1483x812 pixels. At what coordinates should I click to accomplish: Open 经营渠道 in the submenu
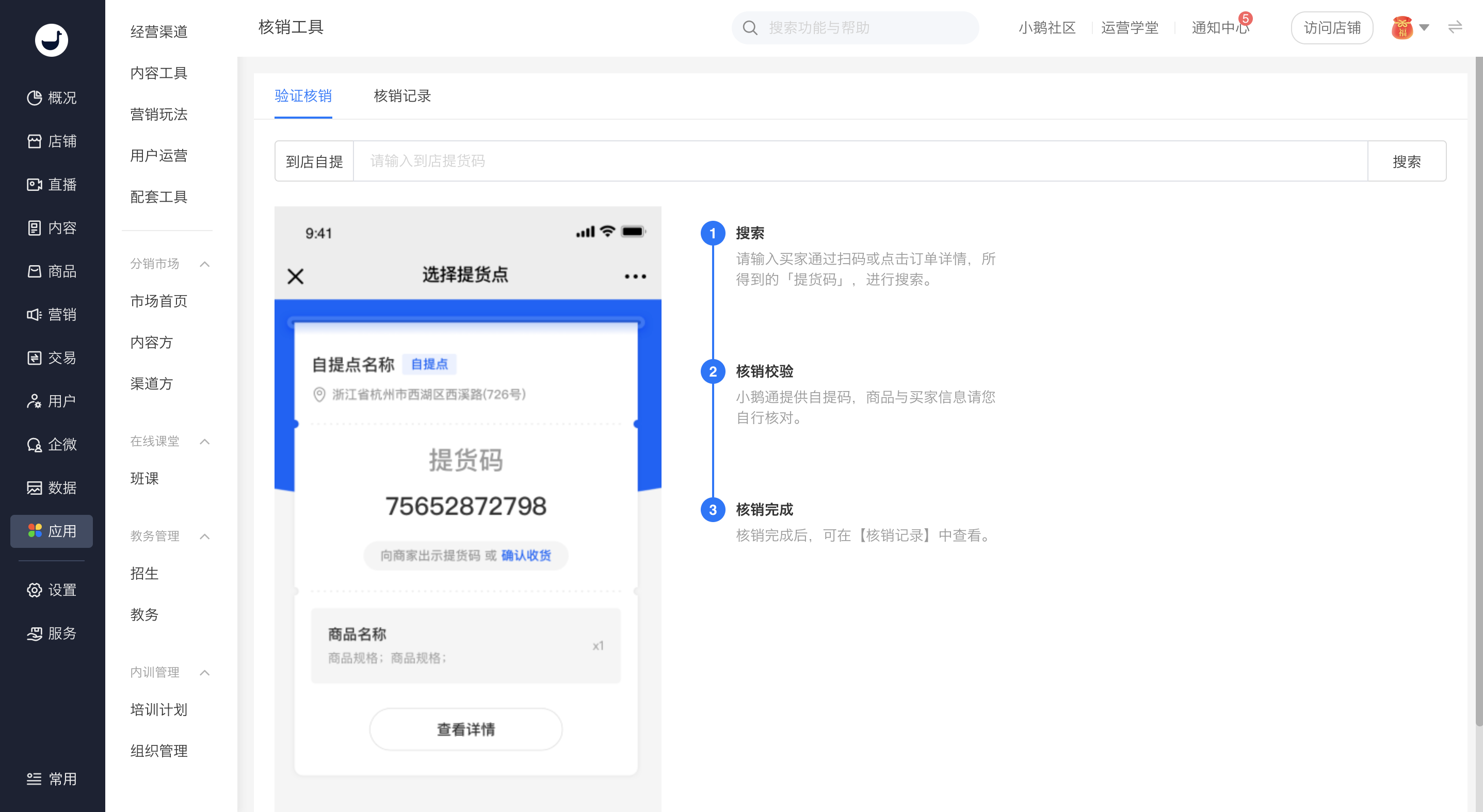159,31
